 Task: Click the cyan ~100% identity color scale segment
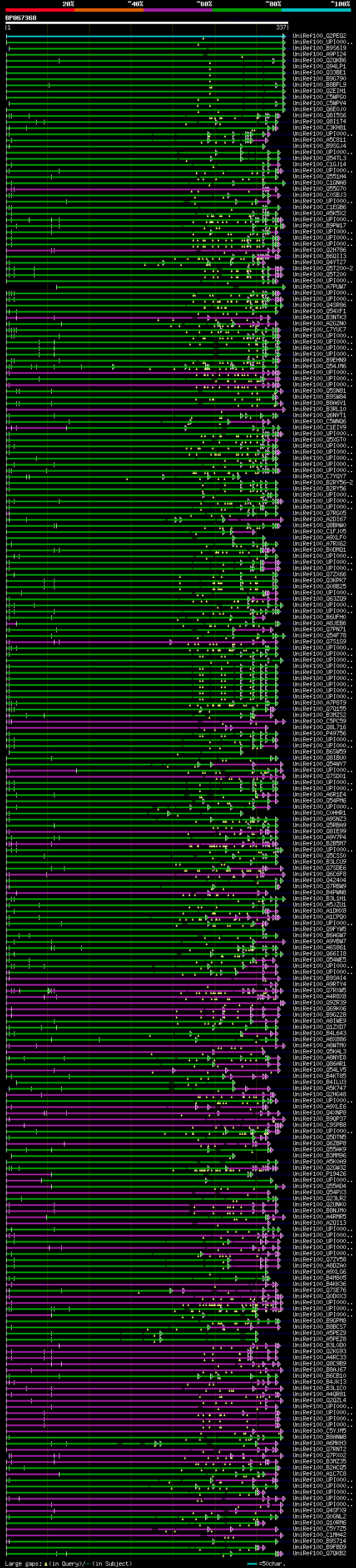click(316, 10)
